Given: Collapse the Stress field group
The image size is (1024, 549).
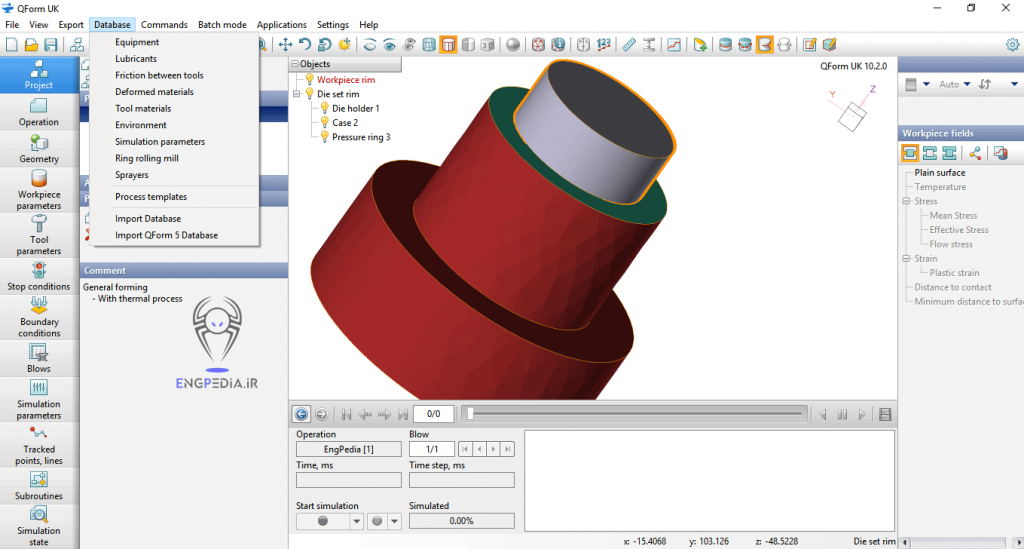Looking at the screenshot, I should tap(905, 201).
